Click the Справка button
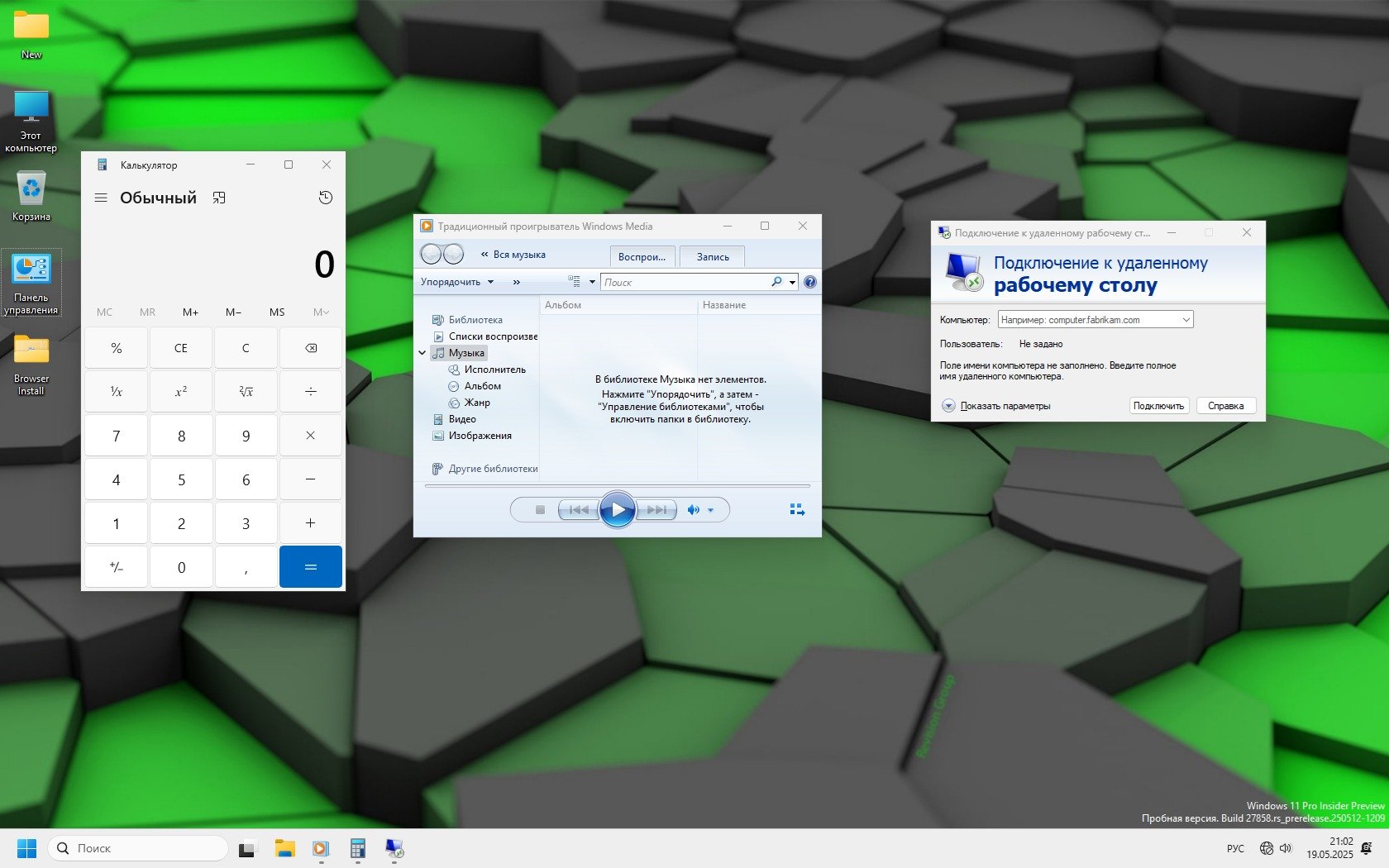Viewport: 1389px width, 868px height. 1225,406
